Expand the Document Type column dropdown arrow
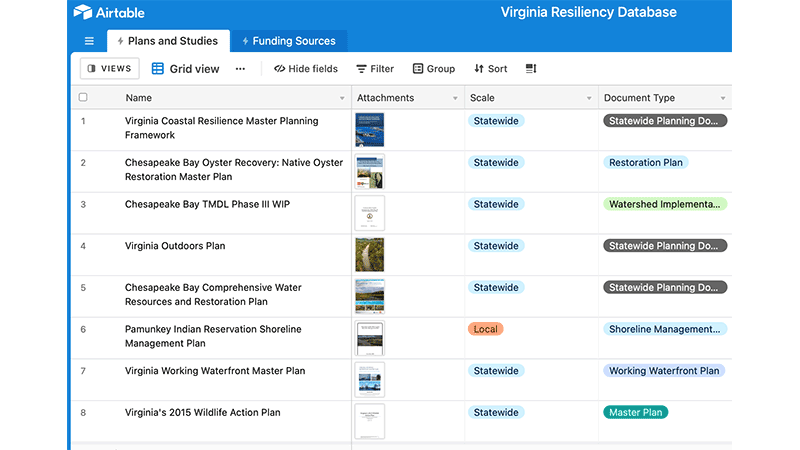This screenshot has height=450, width=800. click(x=723, y=99)
